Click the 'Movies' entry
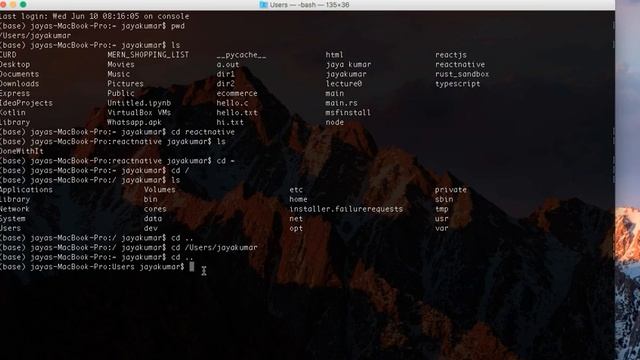Viewport: 640px width, 360px height. point(121,64)
